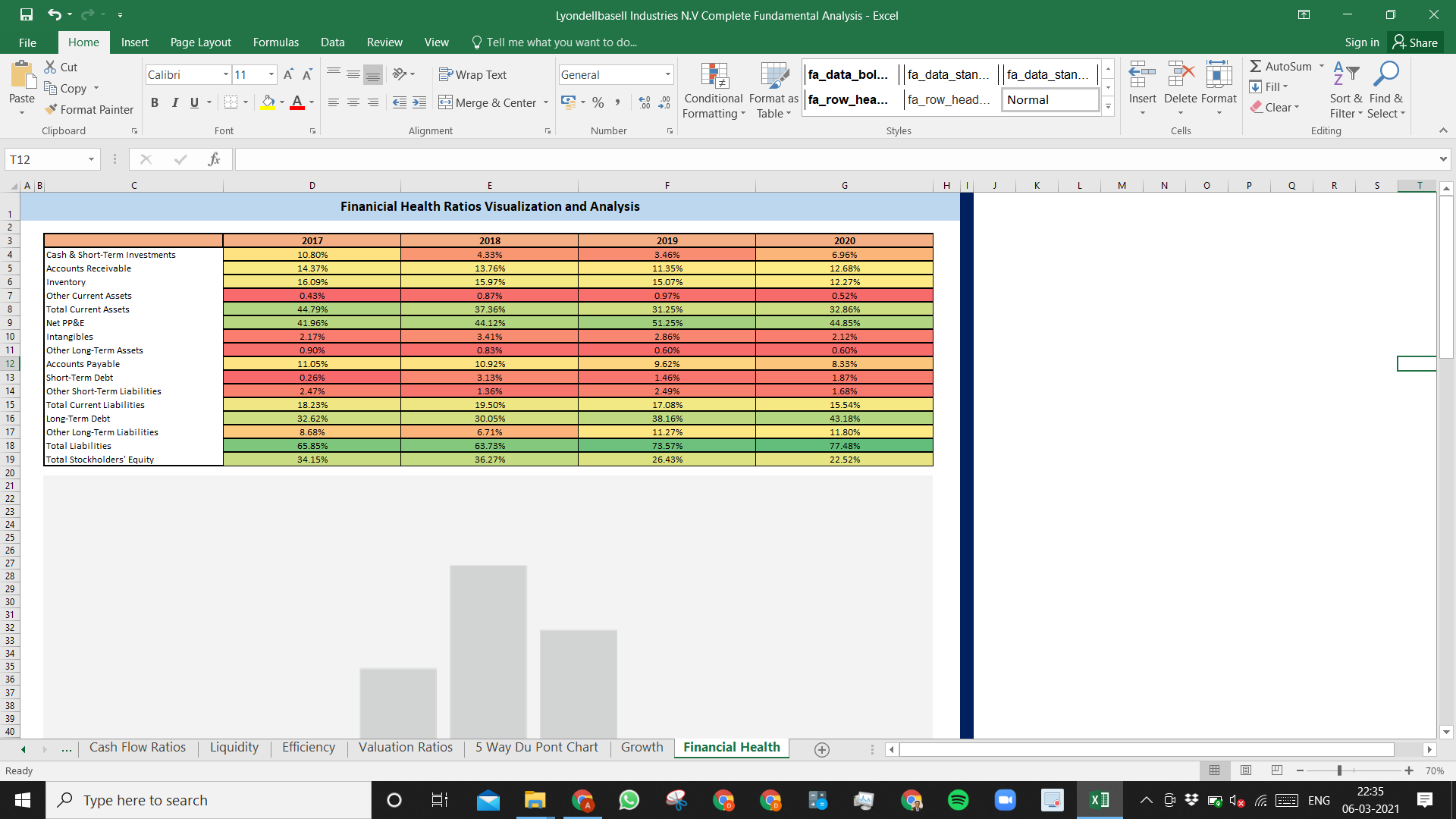Viewport: 1456px width, 819px height.
Task: Click the Tell me what you want search box
Action: point(554,42)
